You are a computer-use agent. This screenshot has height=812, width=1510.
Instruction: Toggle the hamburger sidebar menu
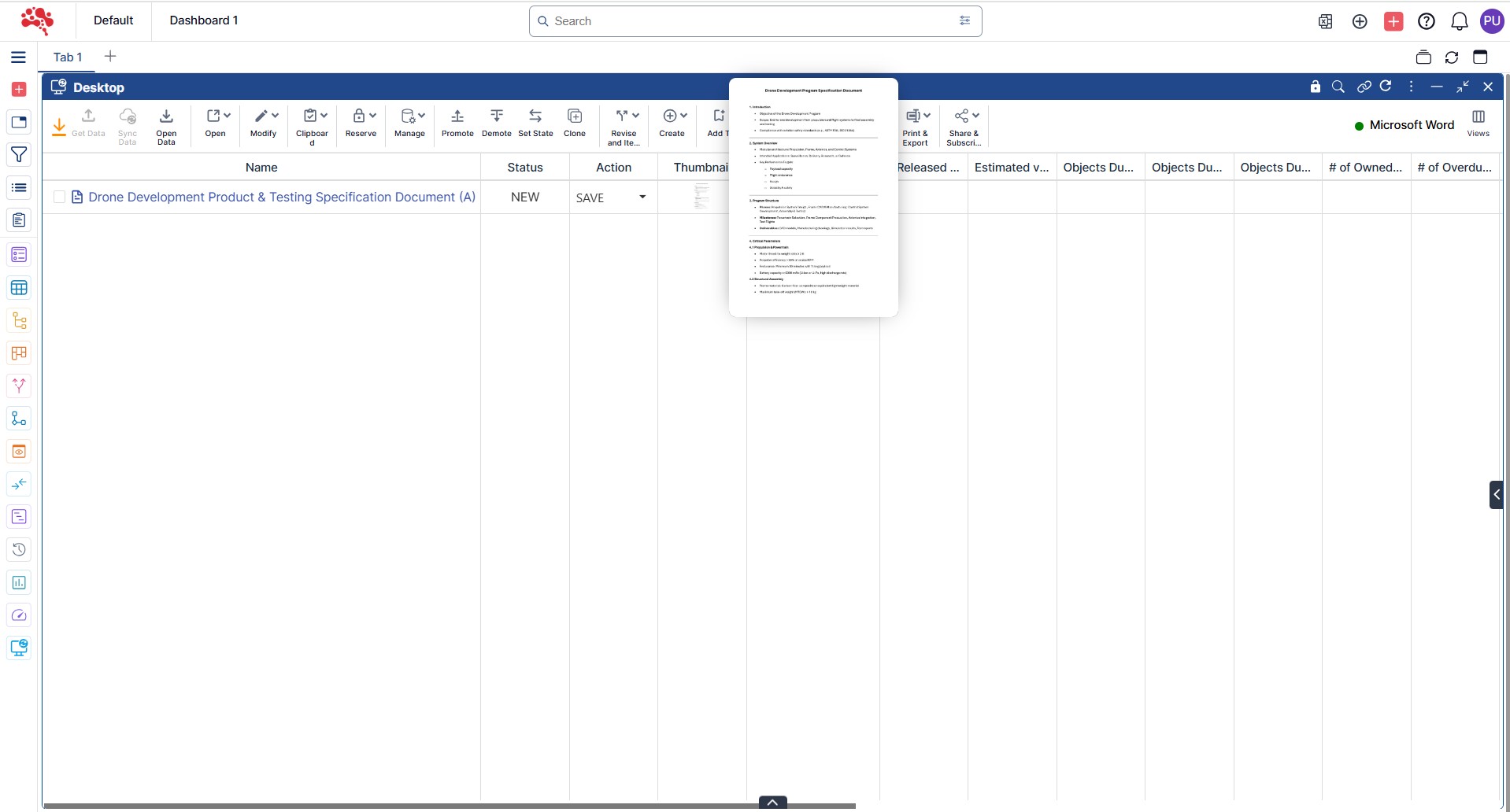point(19,57)
